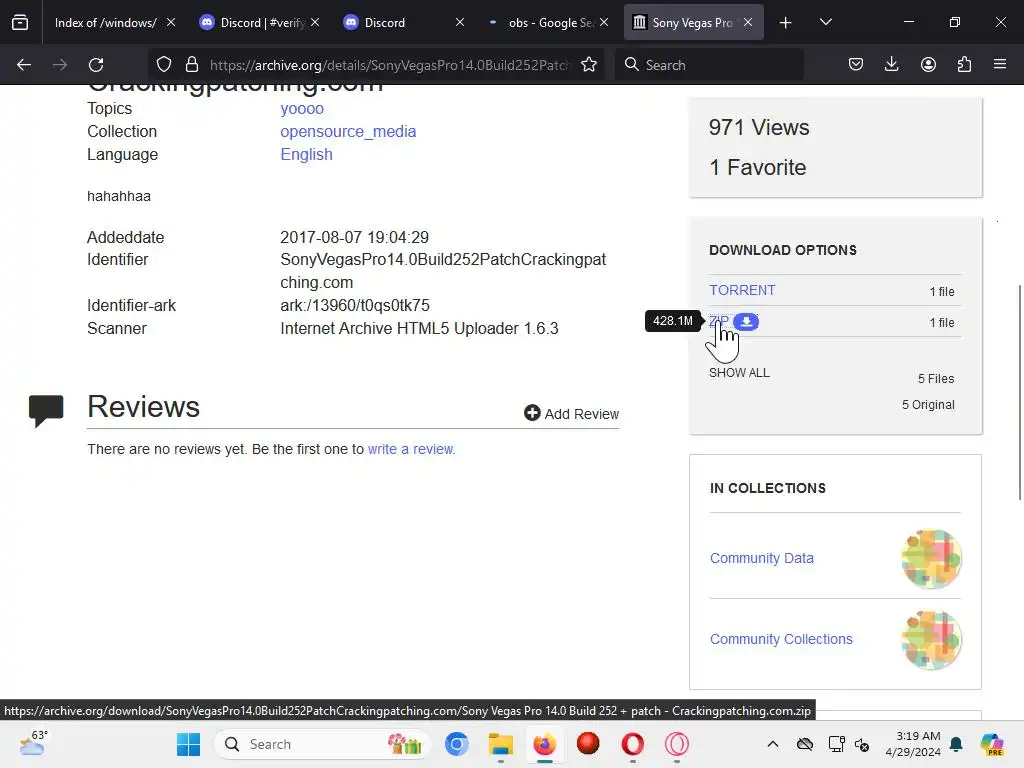1024x768 pixels.
Task: Click the 5 Original files text
Action: tap(928, 405)
